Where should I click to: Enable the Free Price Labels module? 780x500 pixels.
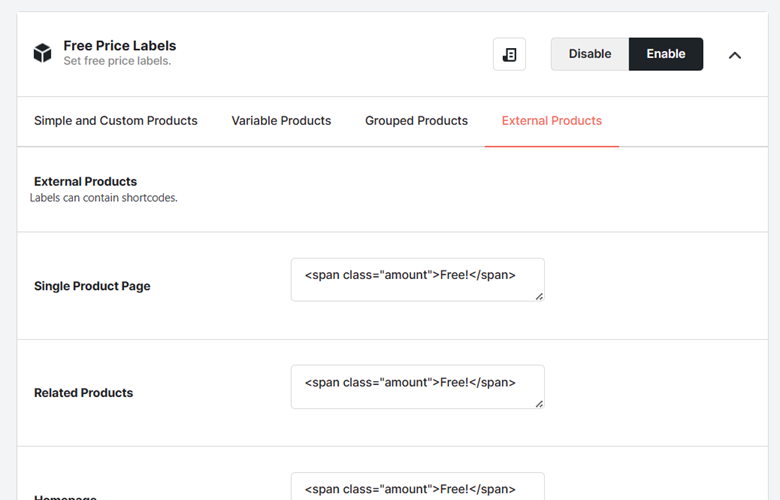(x=666, y=54)
